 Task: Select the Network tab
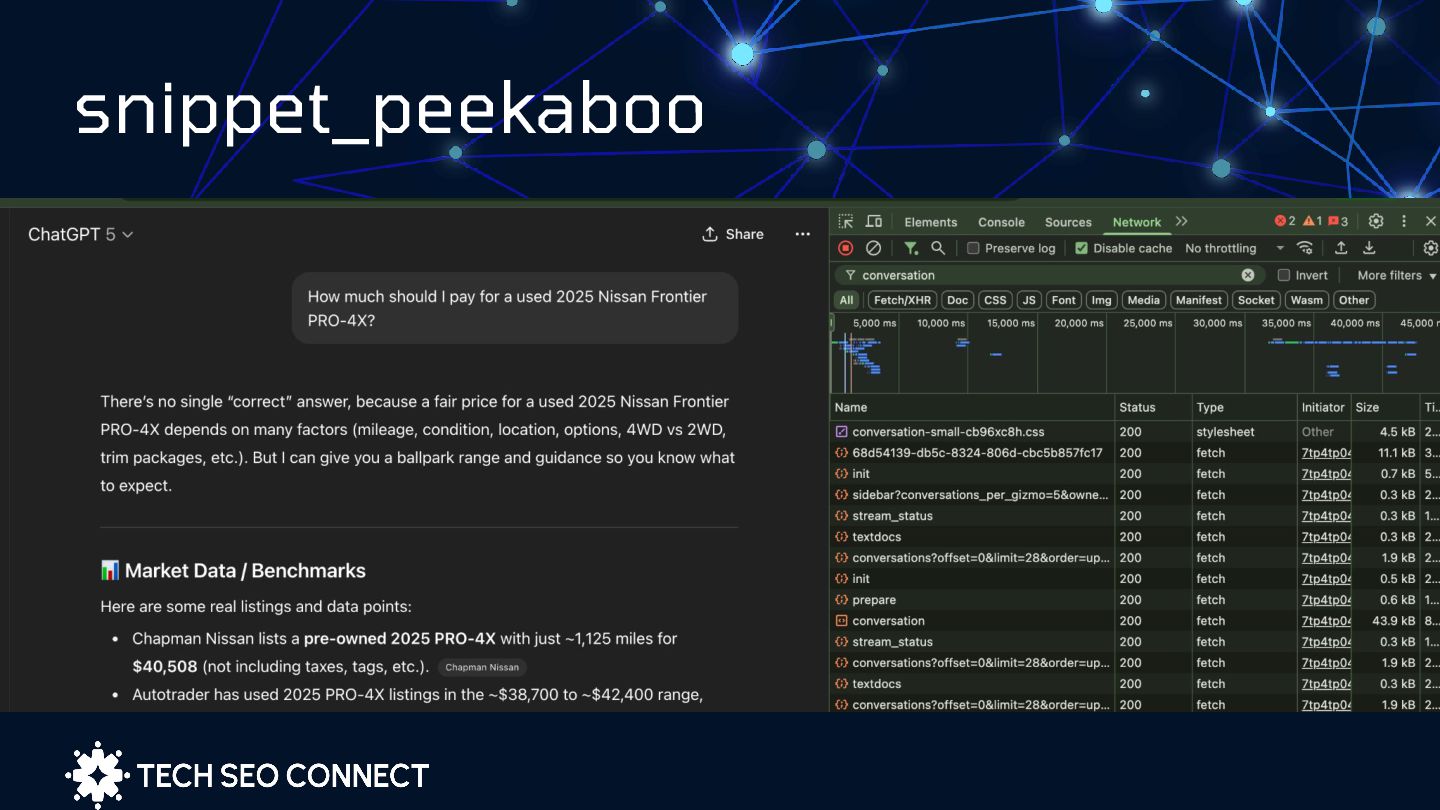click(x=1137, y=222)
